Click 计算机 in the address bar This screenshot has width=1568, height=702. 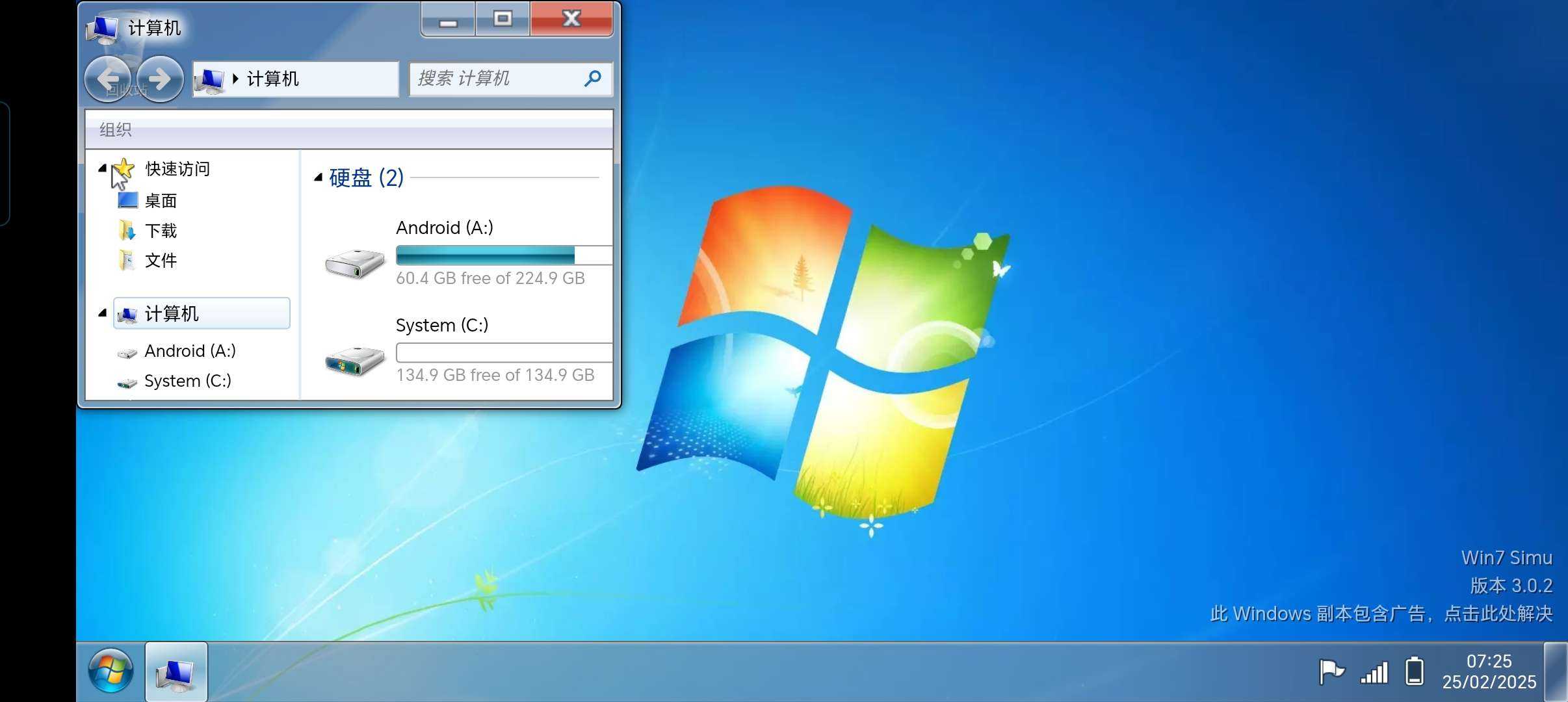click(x=272, y=79)
